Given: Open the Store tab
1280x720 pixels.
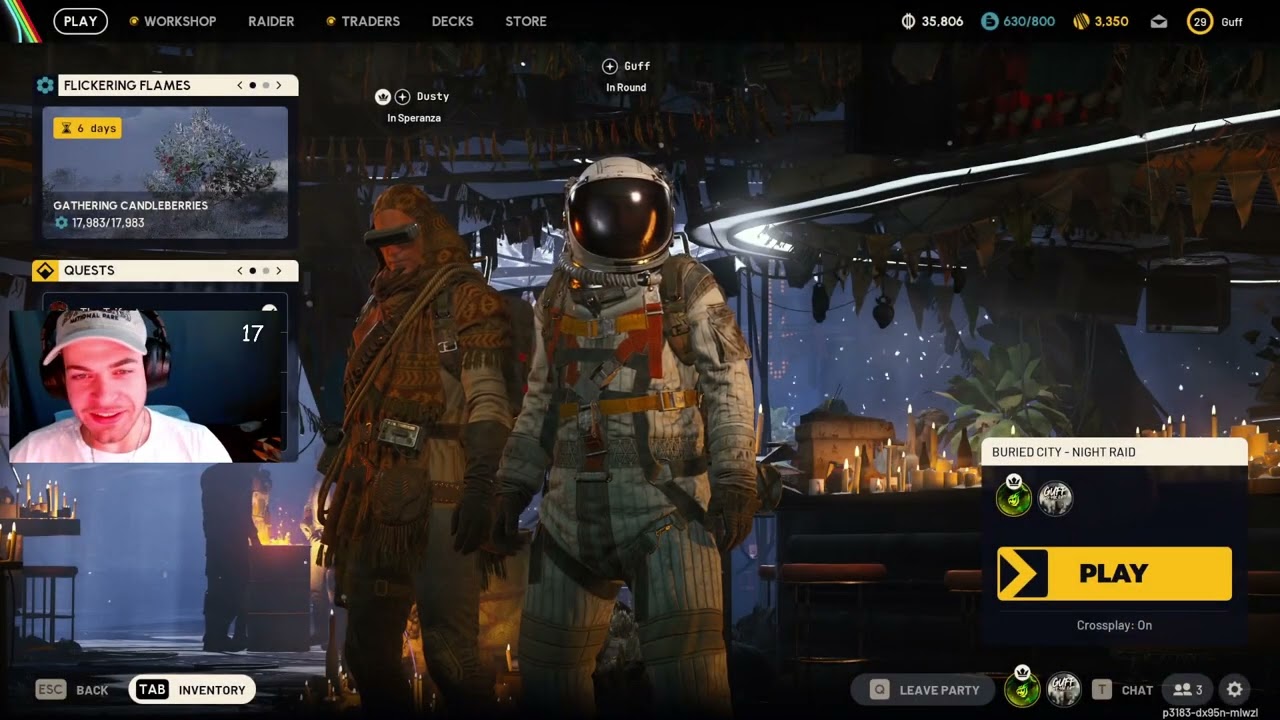Looking at the screenshot, I should pos(526,21).
